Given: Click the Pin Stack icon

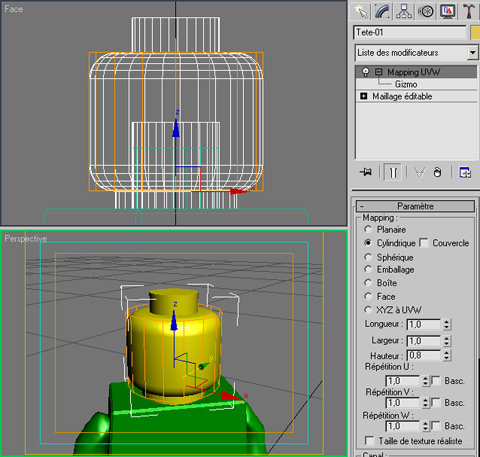Looking at the screenshot, I should coord(366,172).
